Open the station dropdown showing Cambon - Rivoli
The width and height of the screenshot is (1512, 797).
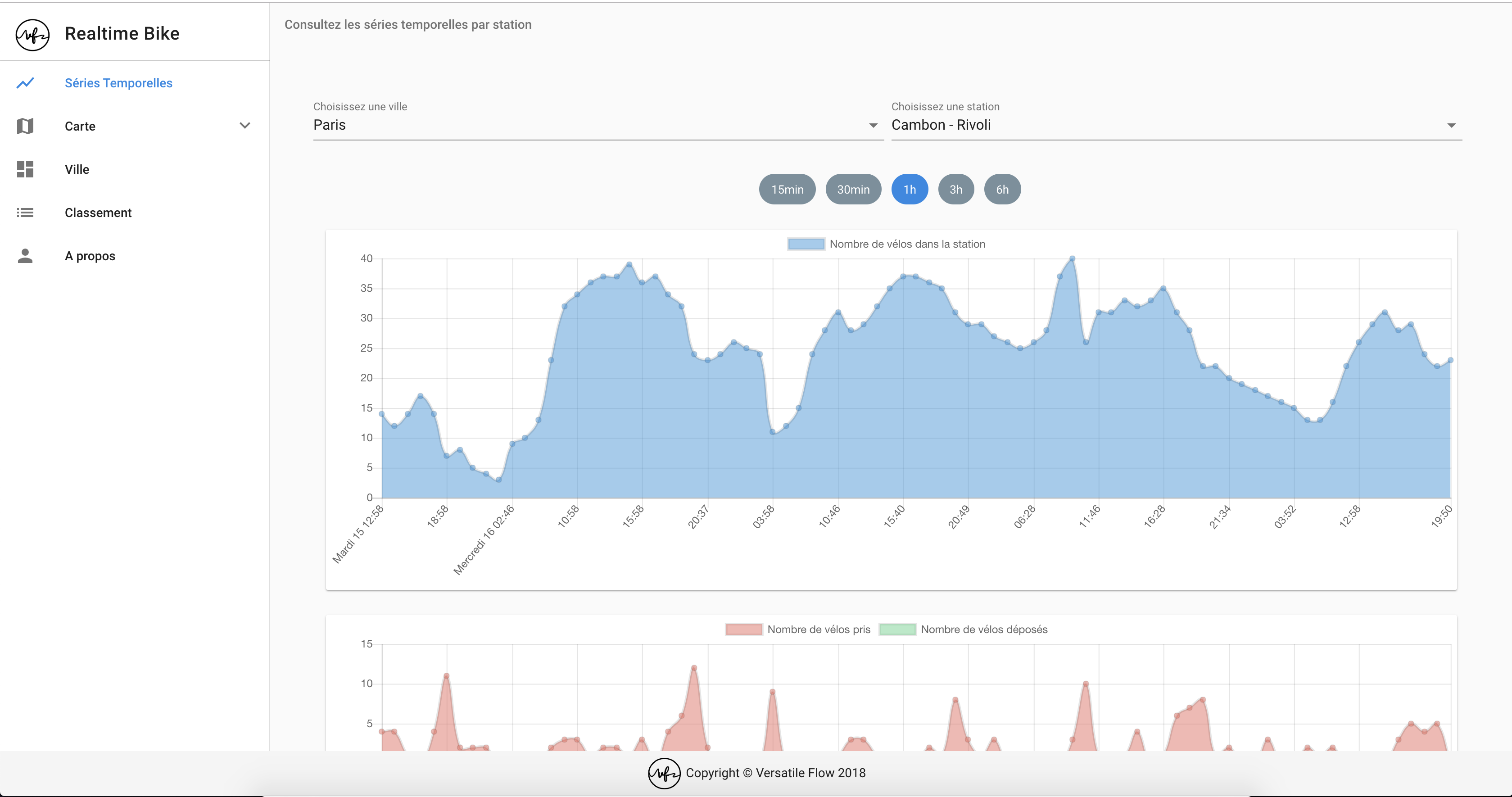1176,125
